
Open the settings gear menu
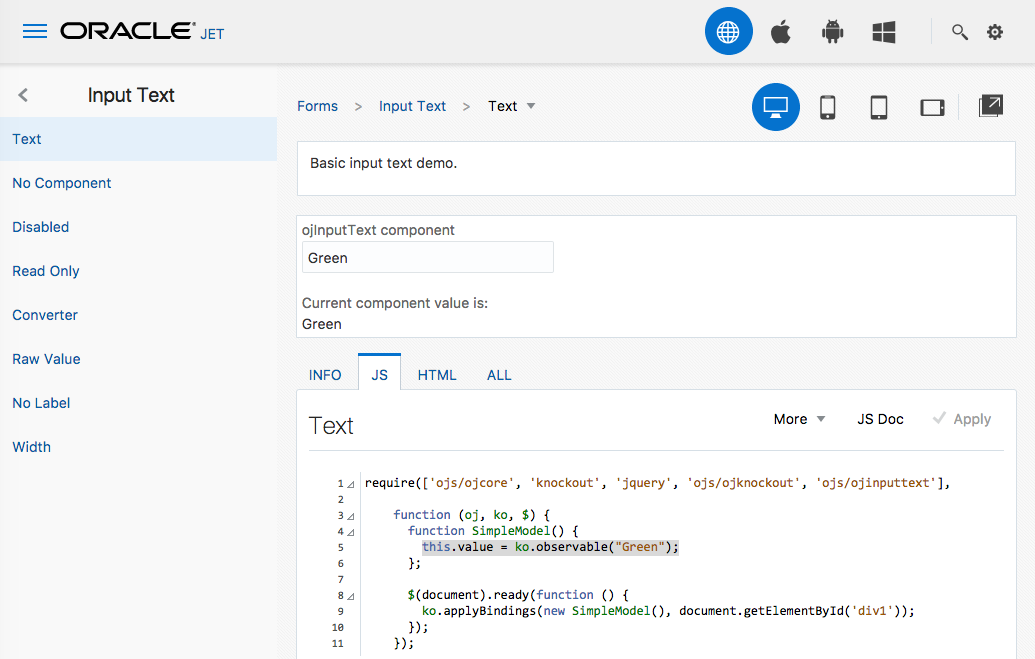995,32
